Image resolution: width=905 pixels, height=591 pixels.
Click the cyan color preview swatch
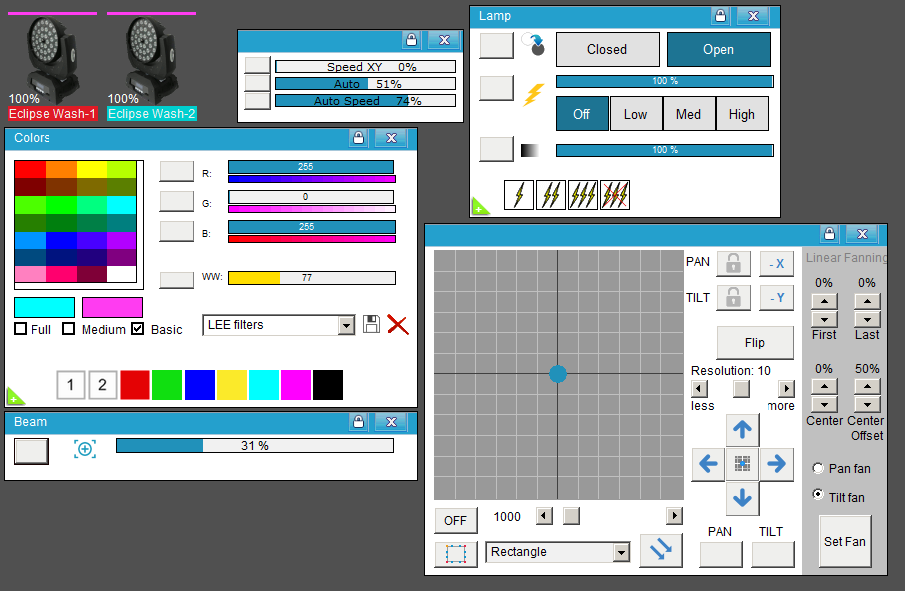[44, 308]
